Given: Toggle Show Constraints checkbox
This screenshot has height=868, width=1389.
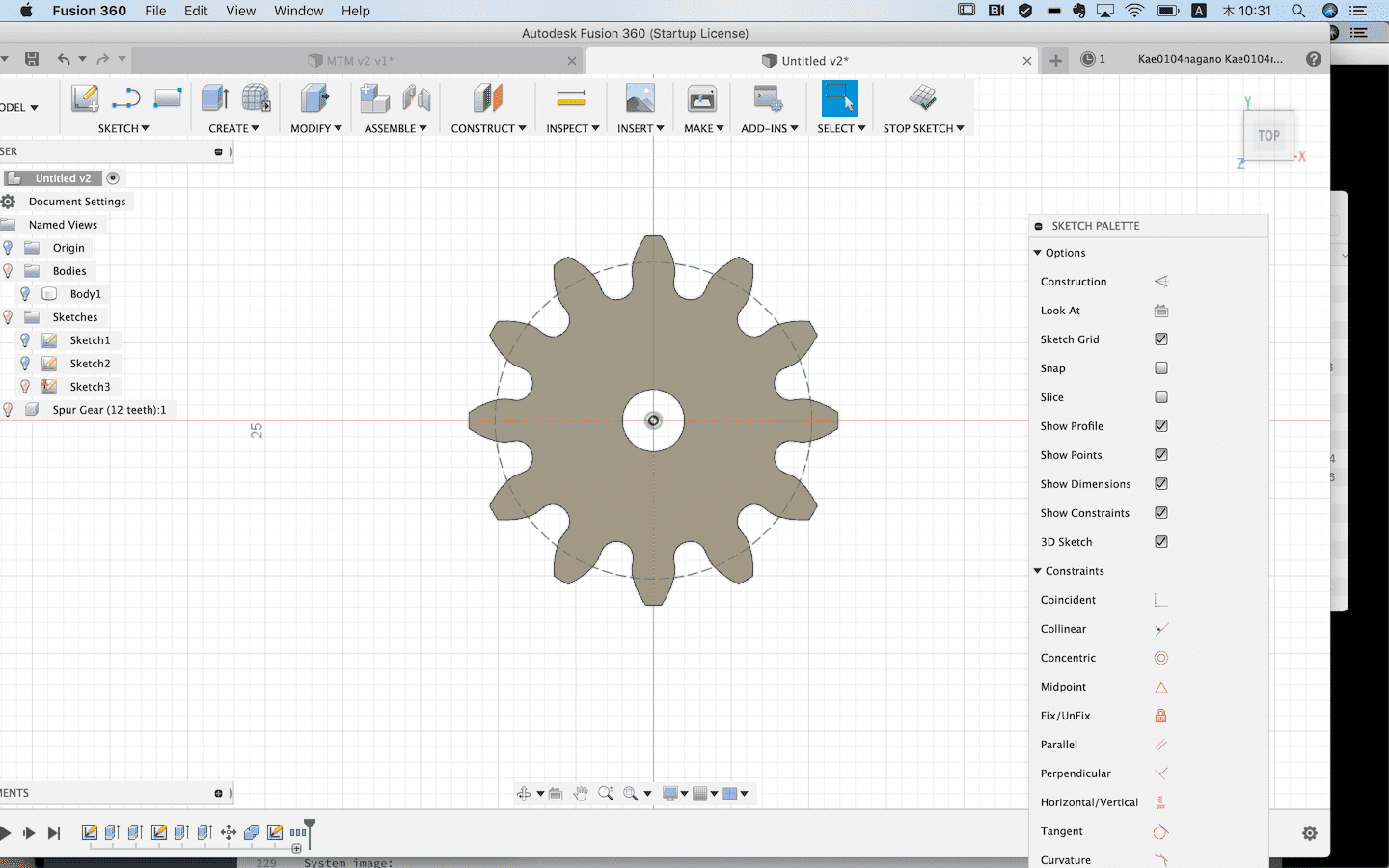Looking at the screenshot, I should coord(1161,513).
